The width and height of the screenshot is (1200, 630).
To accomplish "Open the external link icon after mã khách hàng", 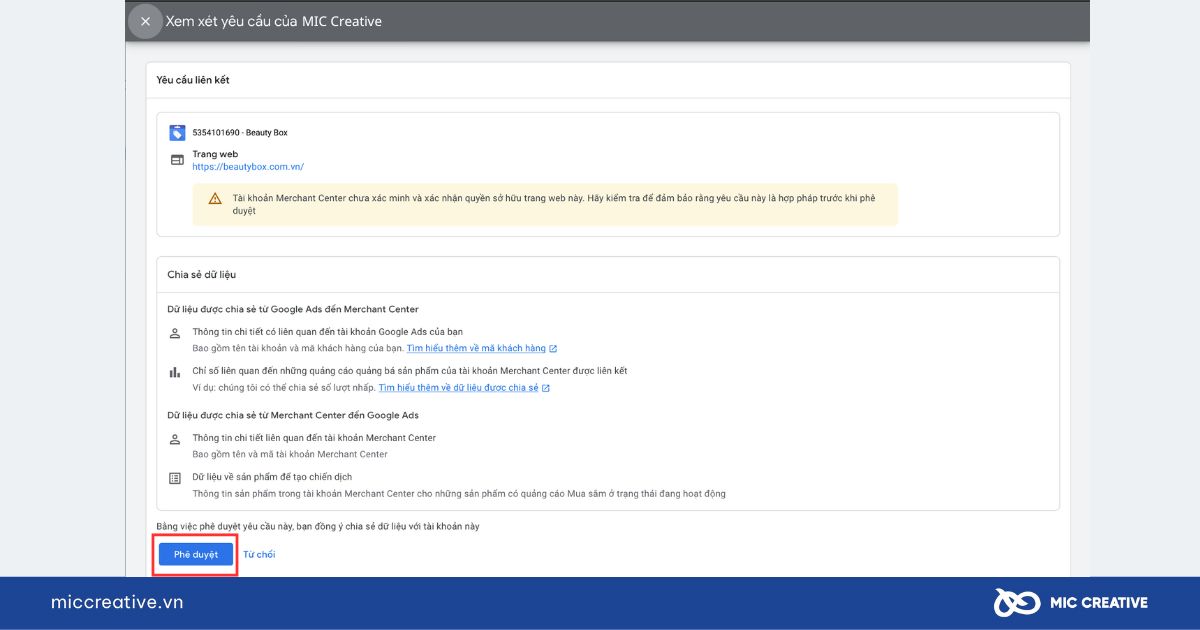I will coord(553,349).
